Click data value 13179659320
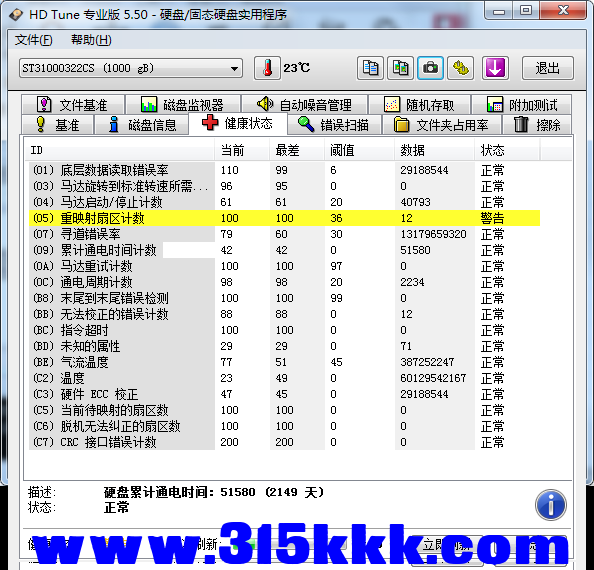The width and height of the screenshot is (594, 570). coord(433,234)
